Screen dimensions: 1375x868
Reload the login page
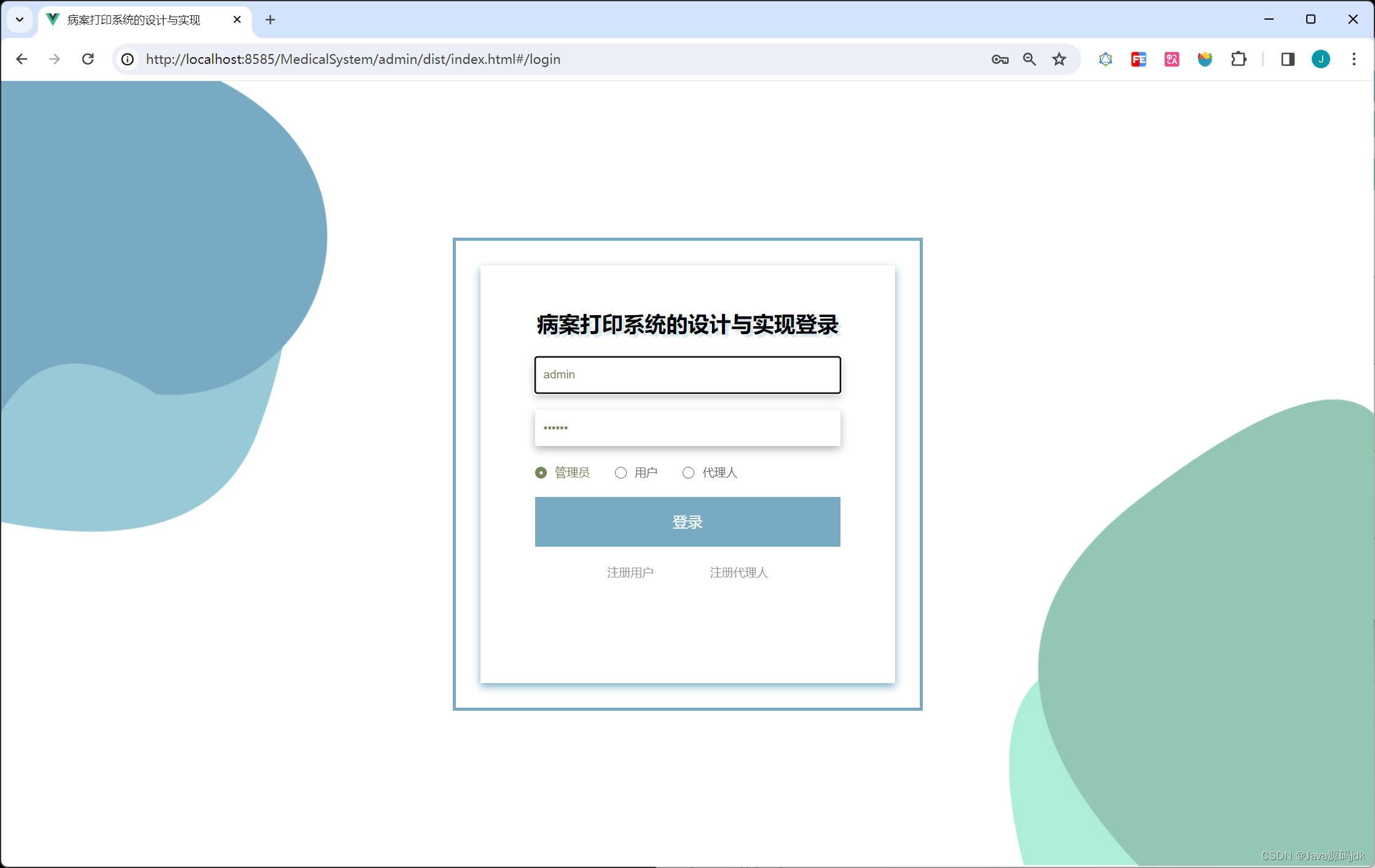pyautogui.click(x=88, y=59)
